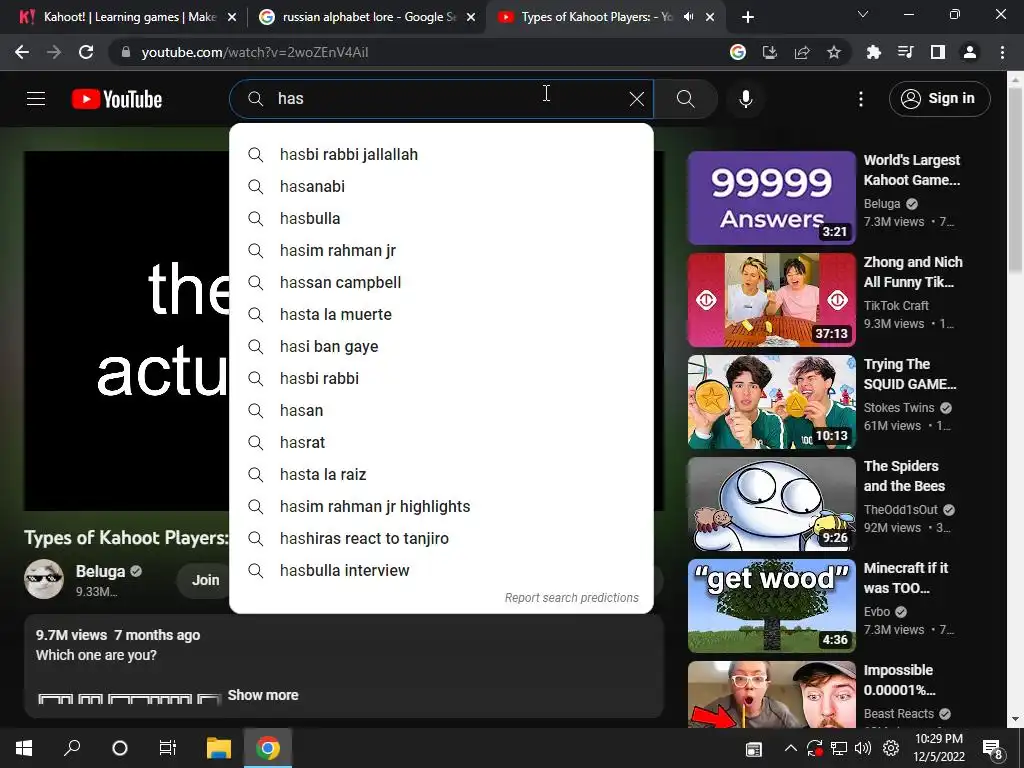Screen dimensions: 1024x768
Task: Toggle Chrome side panel
Action: point(938,52)
